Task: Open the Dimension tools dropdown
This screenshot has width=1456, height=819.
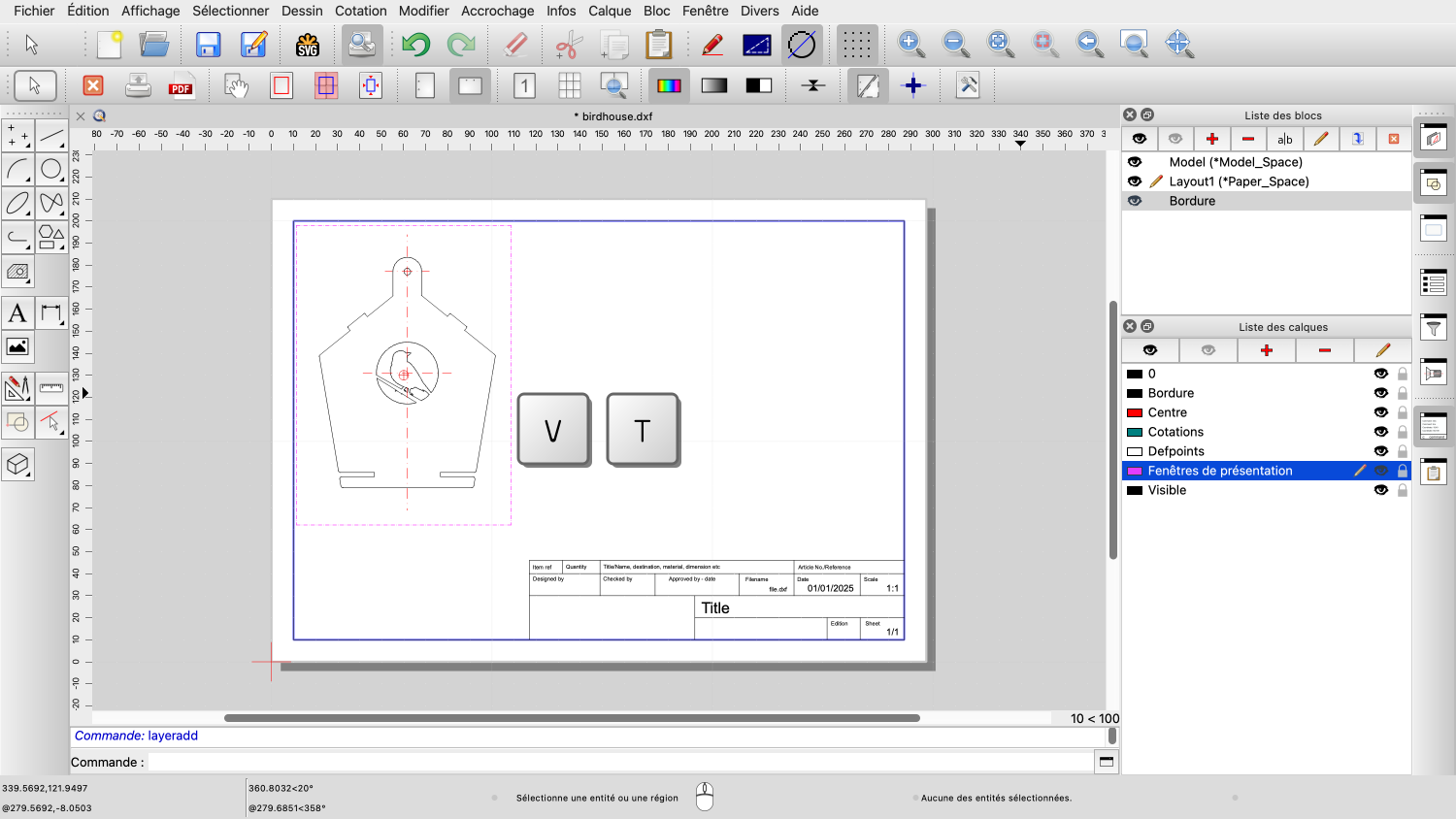Action: click(x=51, y=313)
